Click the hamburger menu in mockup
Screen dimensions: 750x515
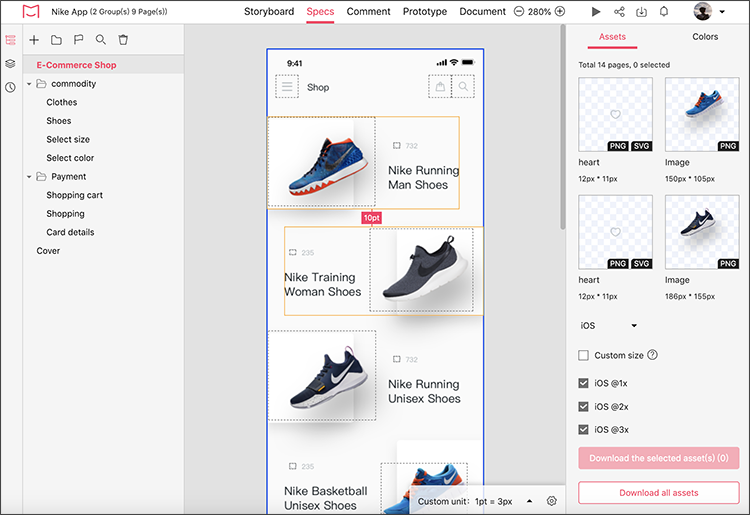pyautogui.click(x=287, y=87)
